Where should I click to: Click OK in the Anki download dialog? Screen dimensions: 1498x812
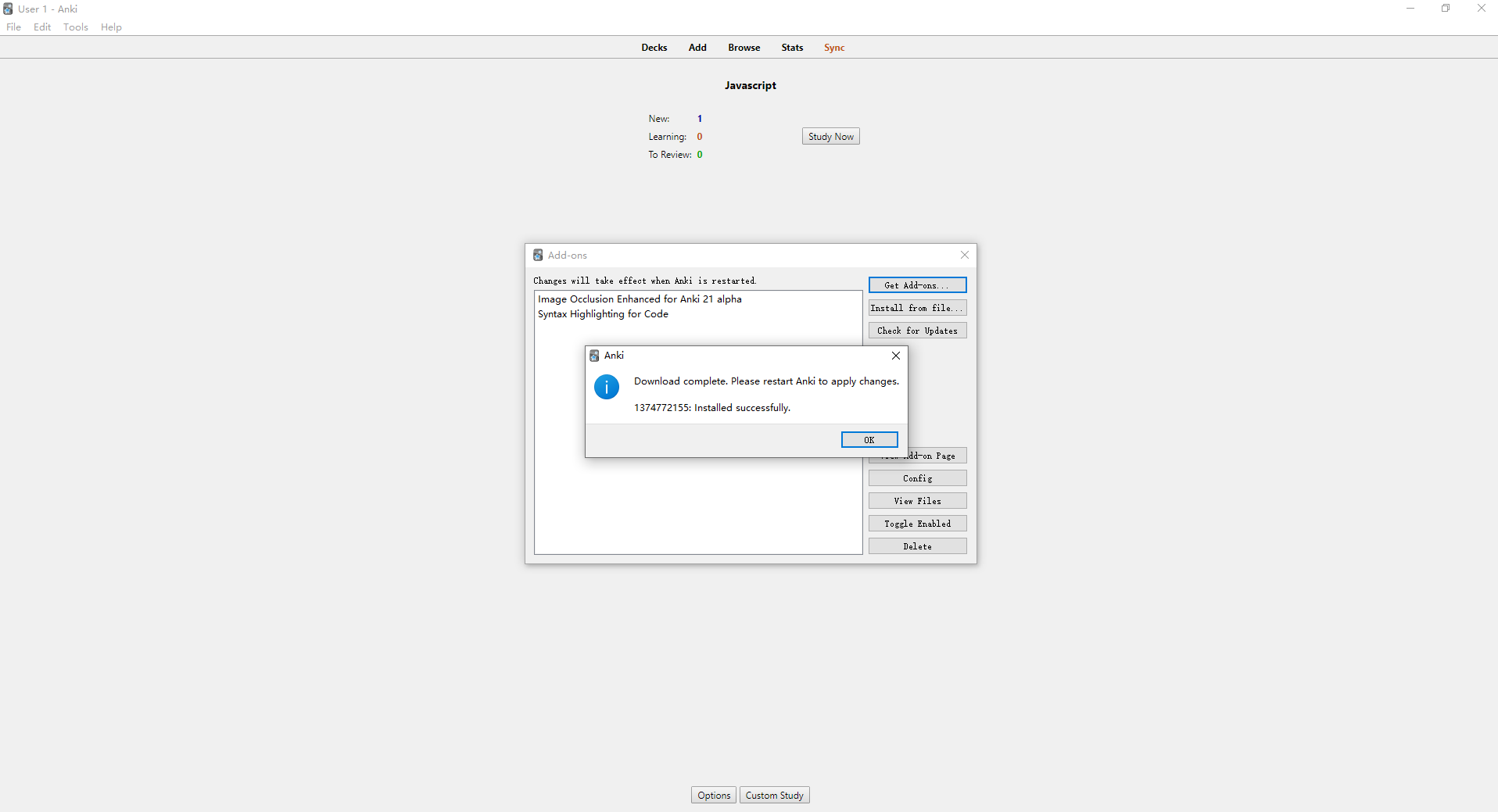point(869,440)
